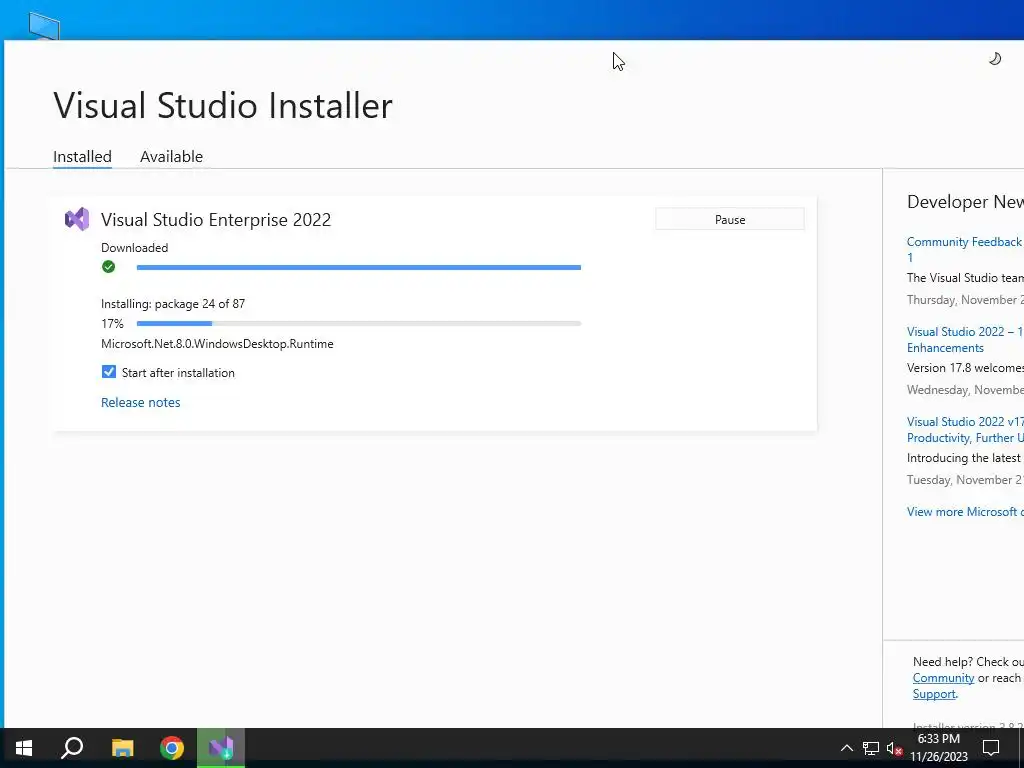This screenshot has width=1024, height=768.
Task: Open Visual Studio 2022 Productivity article
Action: [965, 430]
